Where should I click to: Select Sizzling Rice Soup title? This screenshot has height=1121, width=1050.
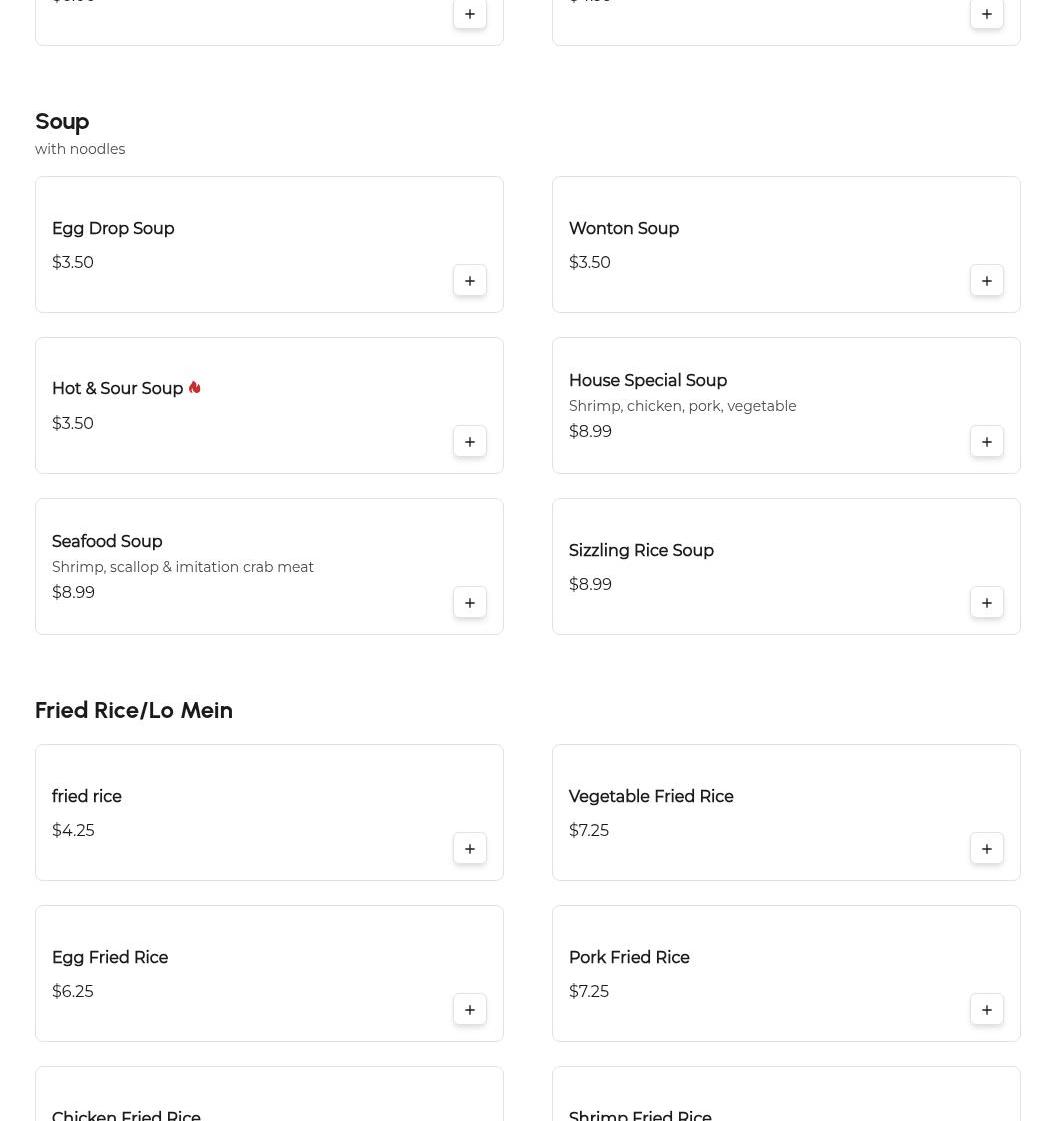point(641,551)
